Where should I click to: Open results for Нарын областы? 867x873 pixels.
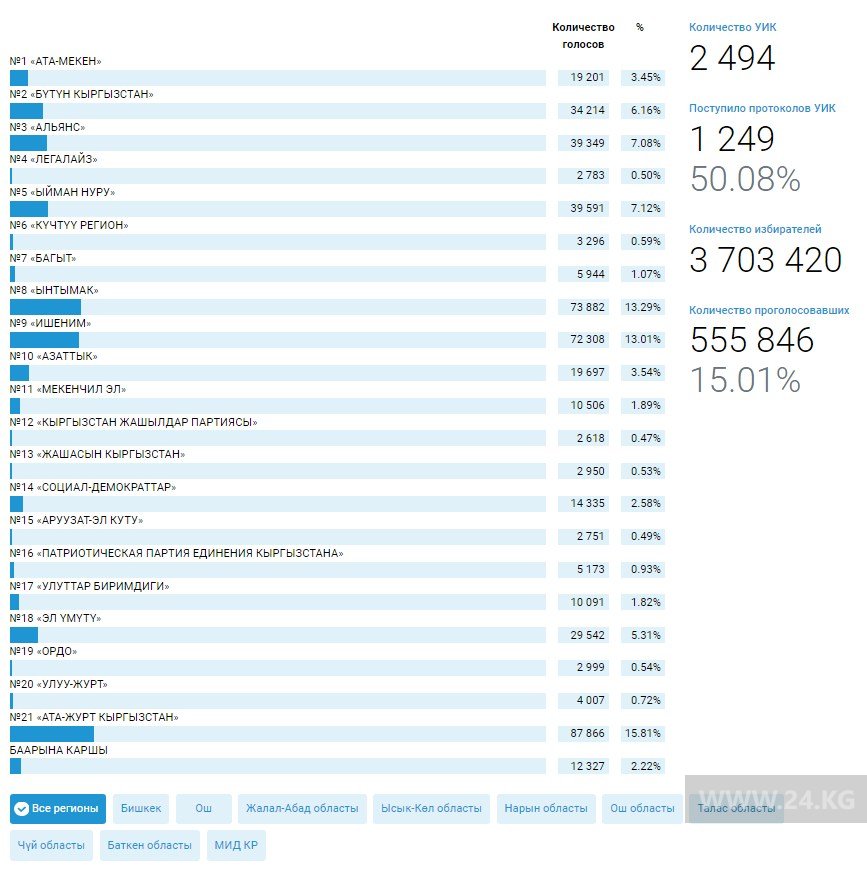(546, 809)
